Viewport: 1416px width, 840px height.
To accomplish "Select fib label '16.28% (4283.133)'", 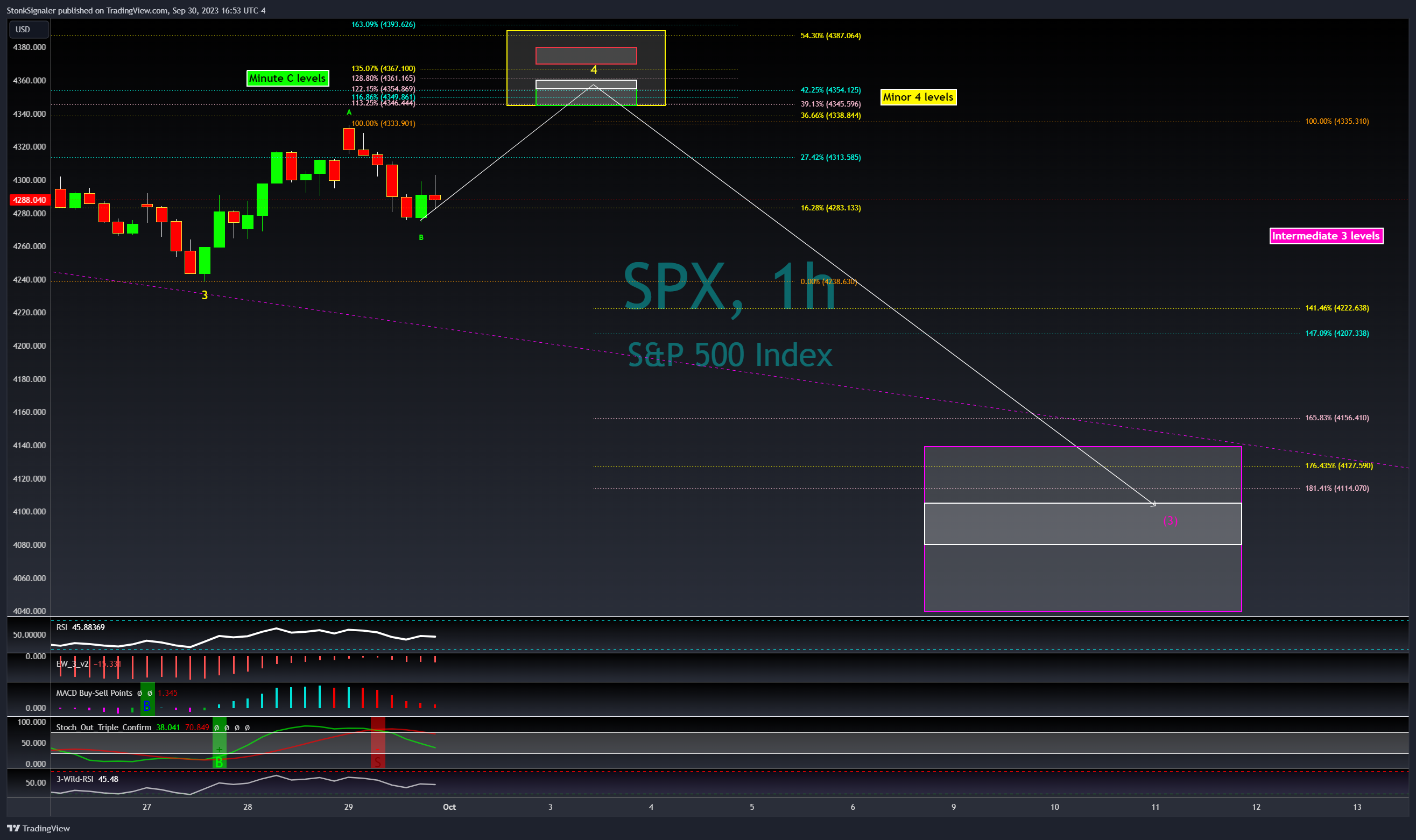I will click(x=830, y=208).
